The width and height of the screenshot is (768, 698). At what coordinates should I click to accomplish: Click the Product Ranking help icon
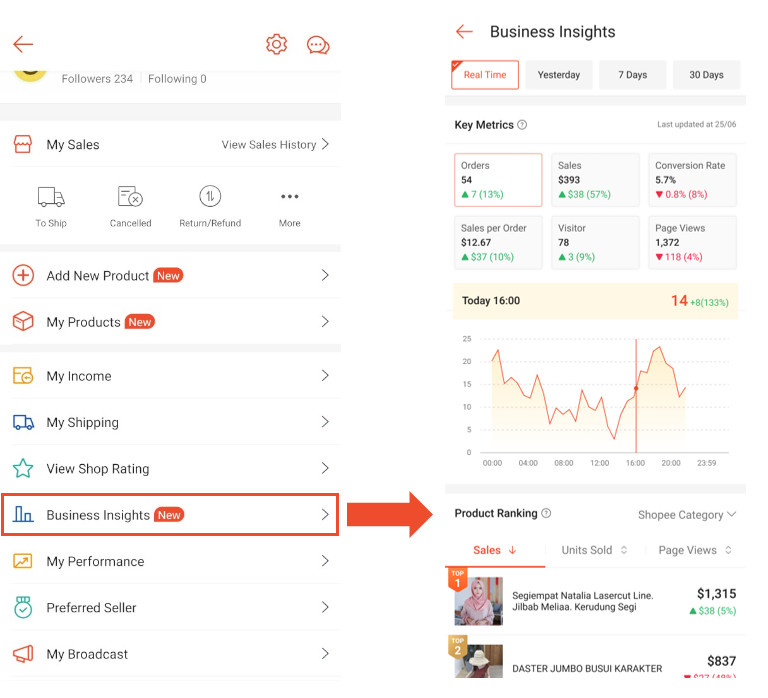pos(546,513)
